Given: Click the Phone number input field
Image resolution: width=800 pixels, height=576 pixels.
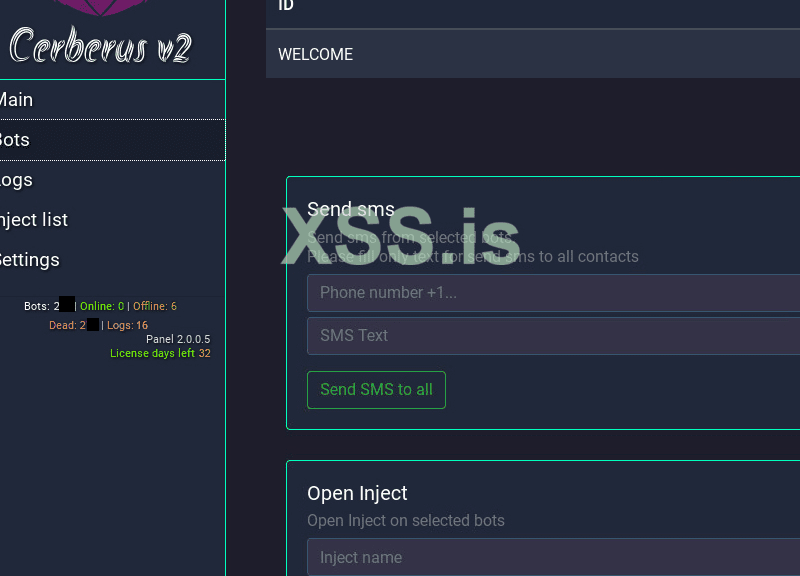Looking at the screenshot, I should (x=554, y=292).
